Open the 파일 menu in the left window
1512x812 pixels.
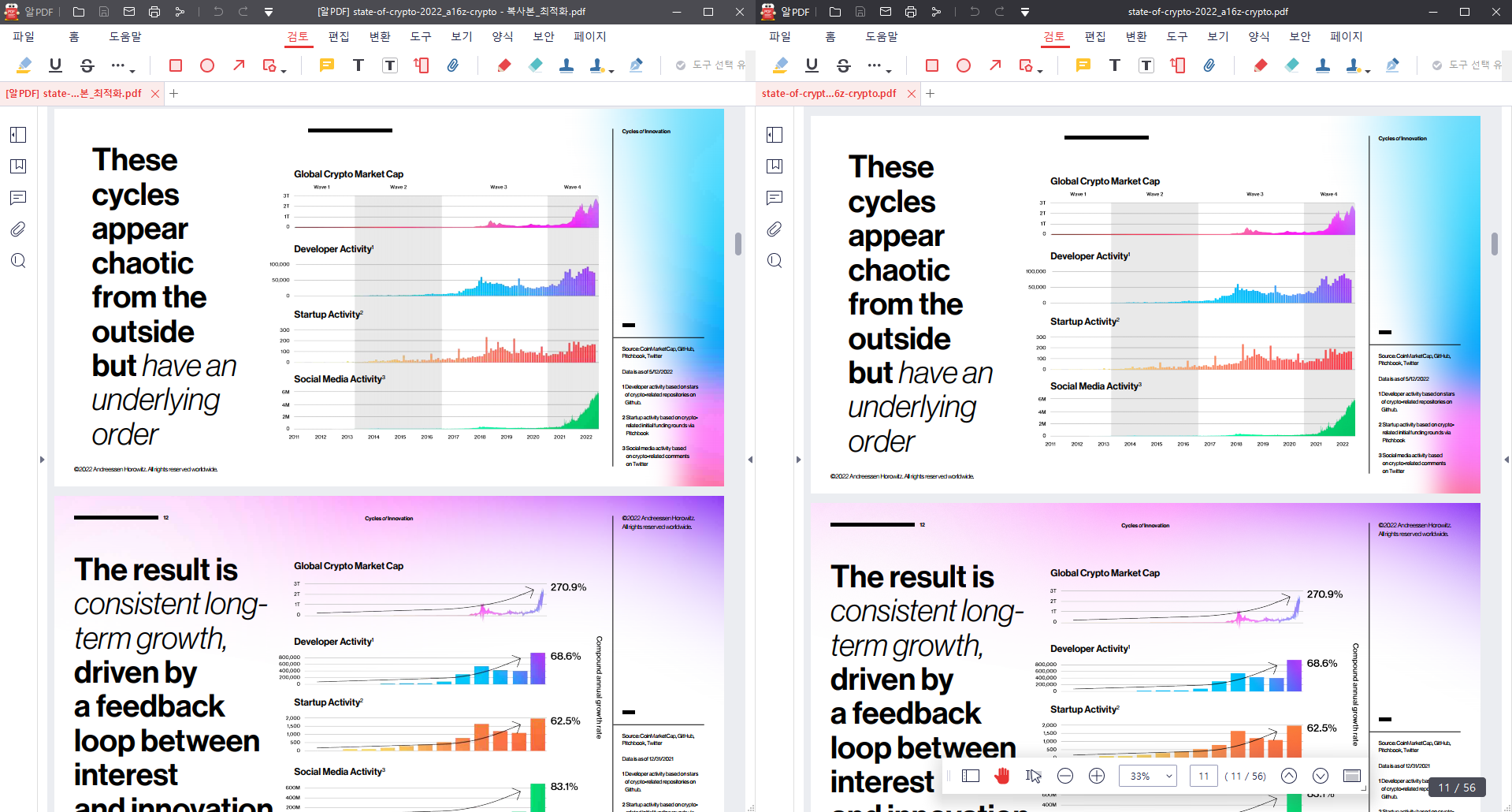24,36
